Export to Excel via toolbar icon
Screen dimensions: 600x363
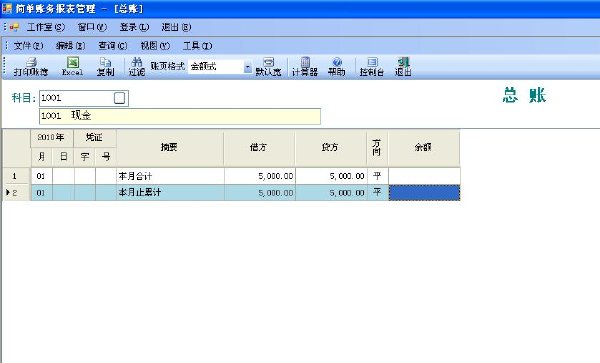tap(72, 67)
